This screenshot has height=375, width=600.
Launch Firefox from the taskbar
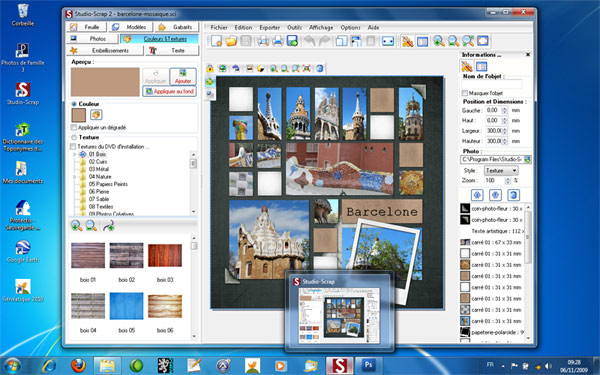(x=78, y=365)
